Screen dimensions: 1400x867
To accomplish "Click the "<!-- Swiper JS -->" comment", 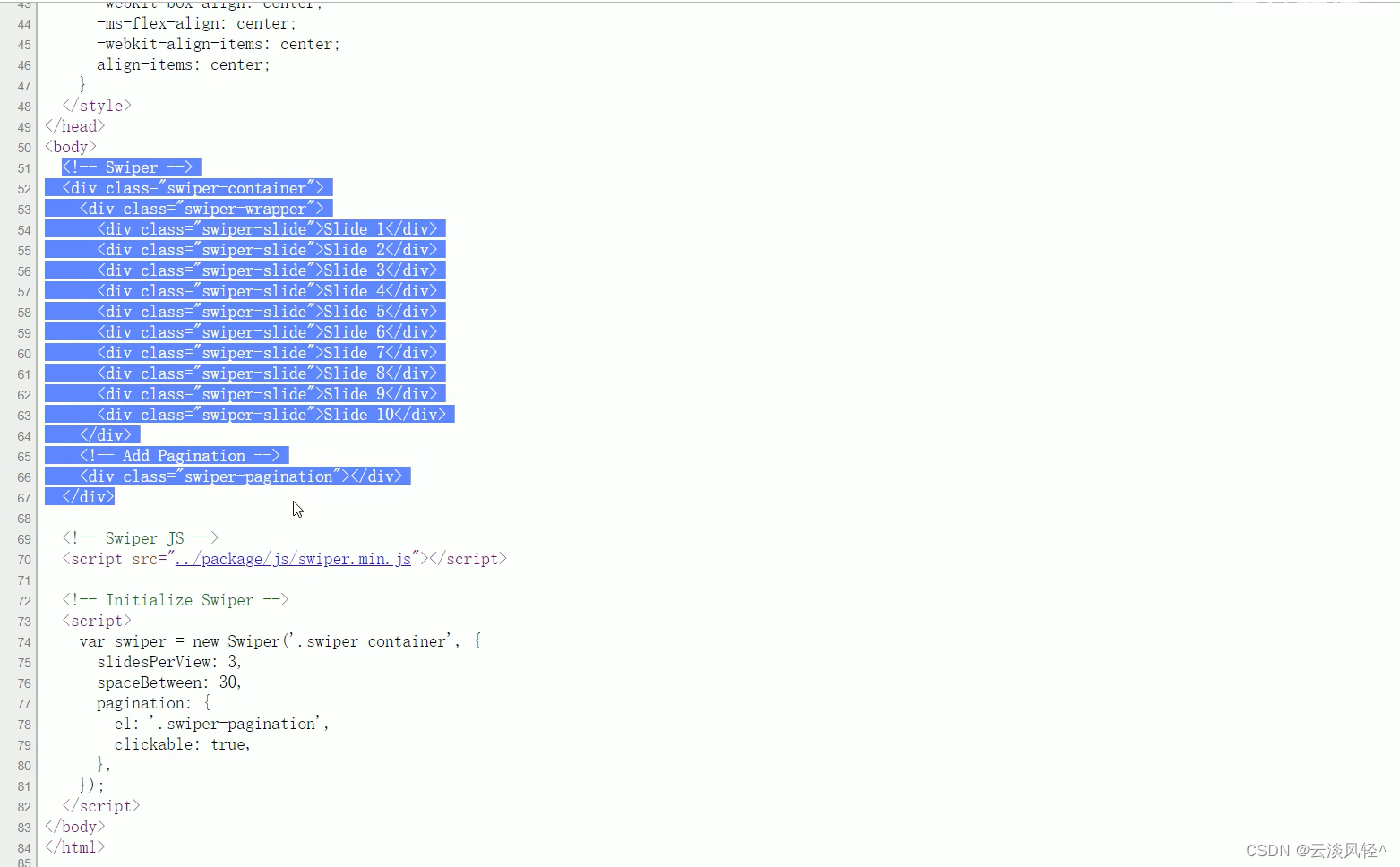I will tap(141, 538).
